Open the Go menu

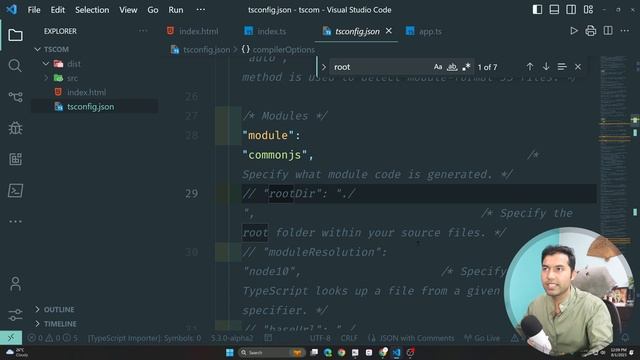pyautogui.click(x=153, y=10)
